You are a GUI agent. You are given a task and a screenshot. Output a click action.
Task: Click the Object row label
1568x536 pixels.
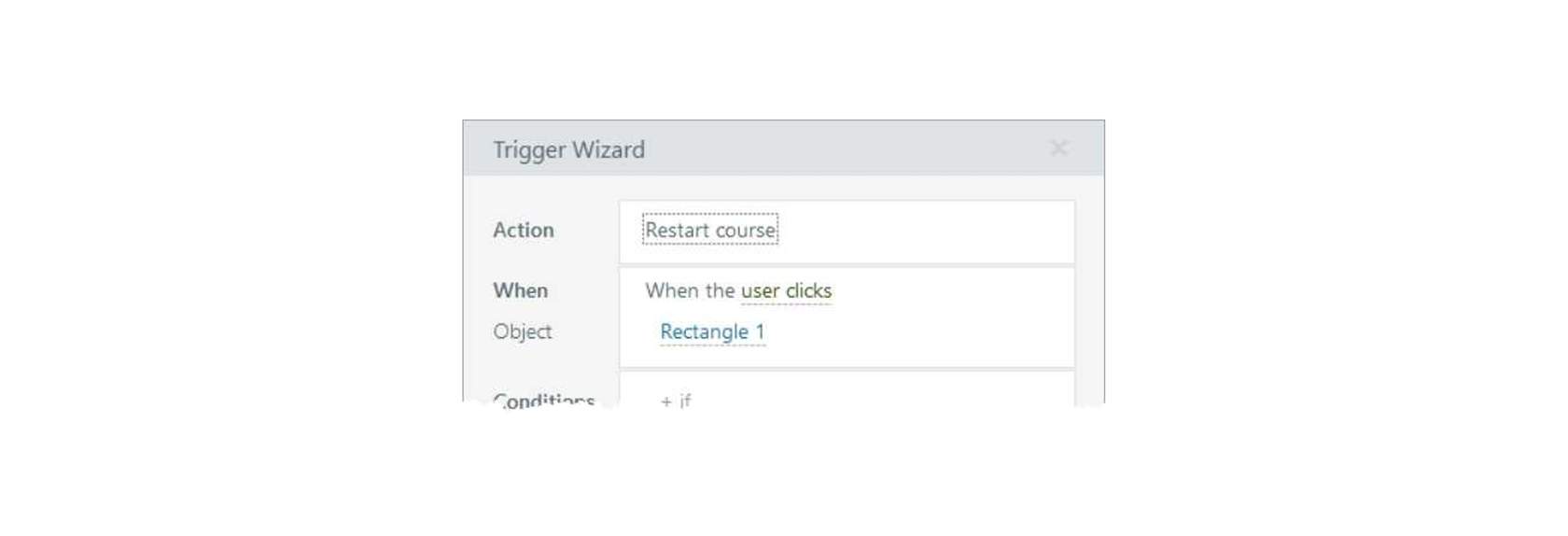[x=522, y=331]
